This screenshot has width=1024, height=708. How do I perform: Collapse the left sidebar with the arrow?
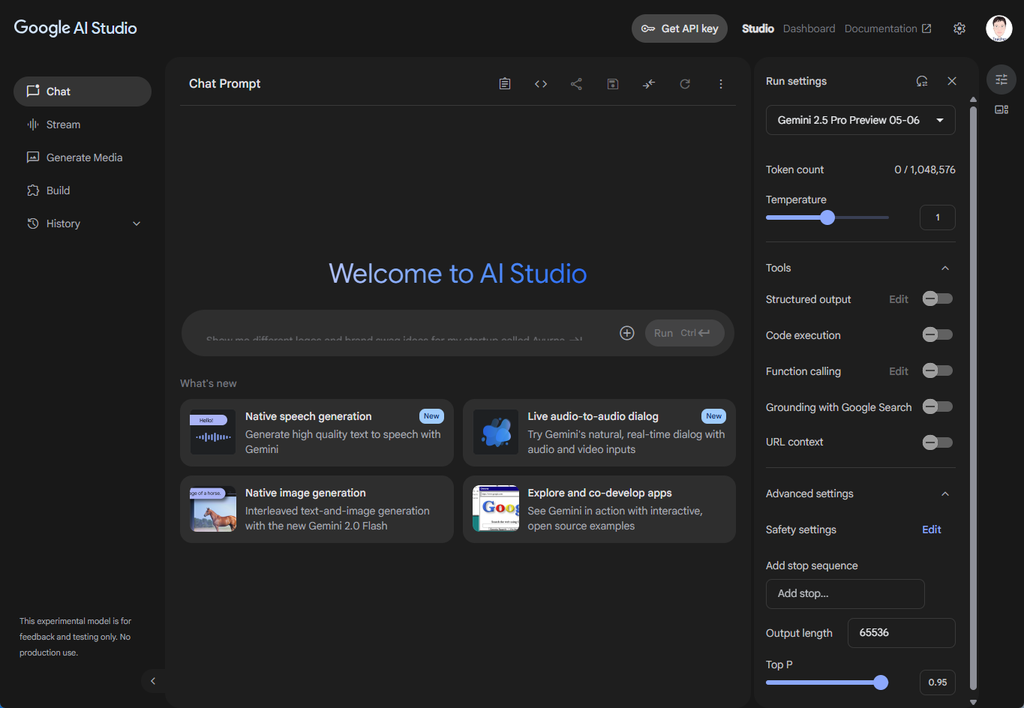pyautogui.click(x=153, y=681)
